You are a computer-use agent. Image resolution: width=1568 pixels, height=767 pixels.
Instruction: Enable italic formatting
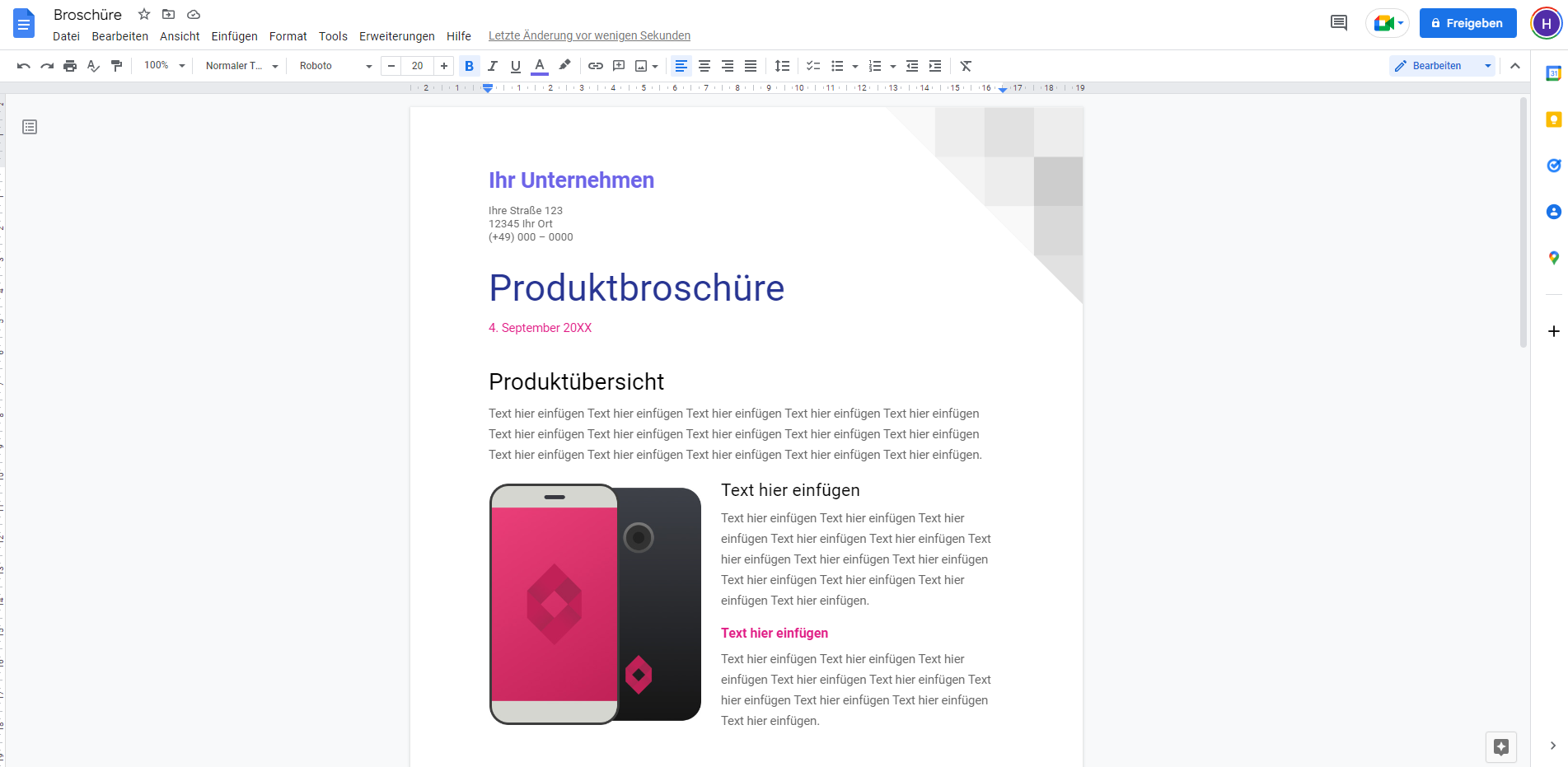coord(492,66)
